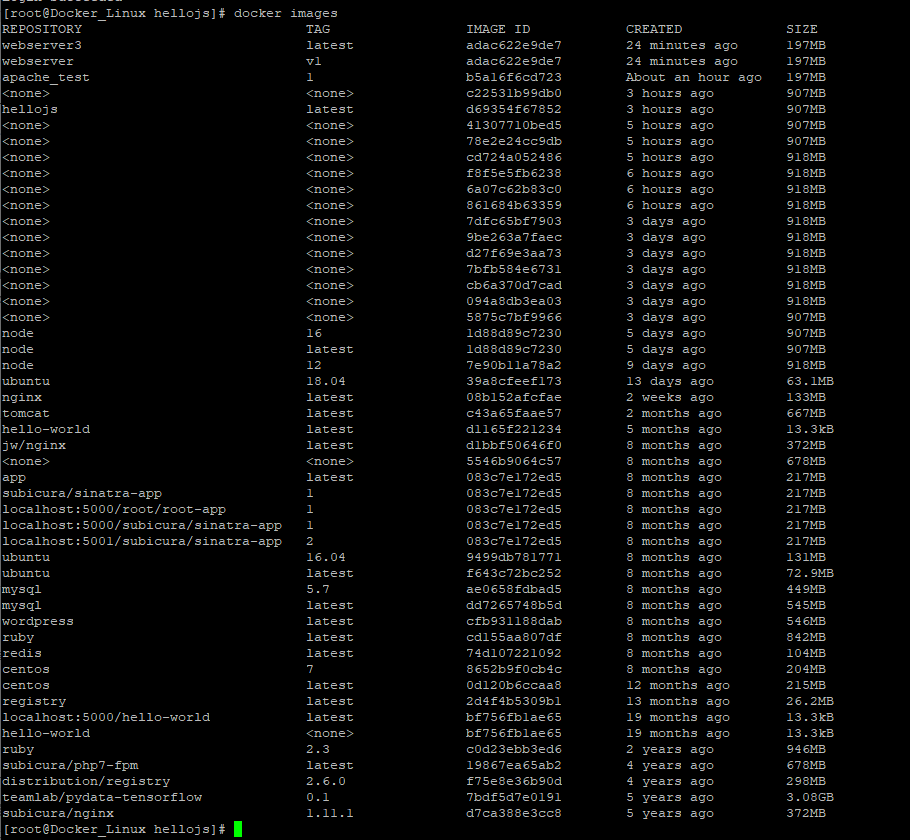Click image ID d7ca388e3cc8
The image size is (910, 840).
point(514,813)
